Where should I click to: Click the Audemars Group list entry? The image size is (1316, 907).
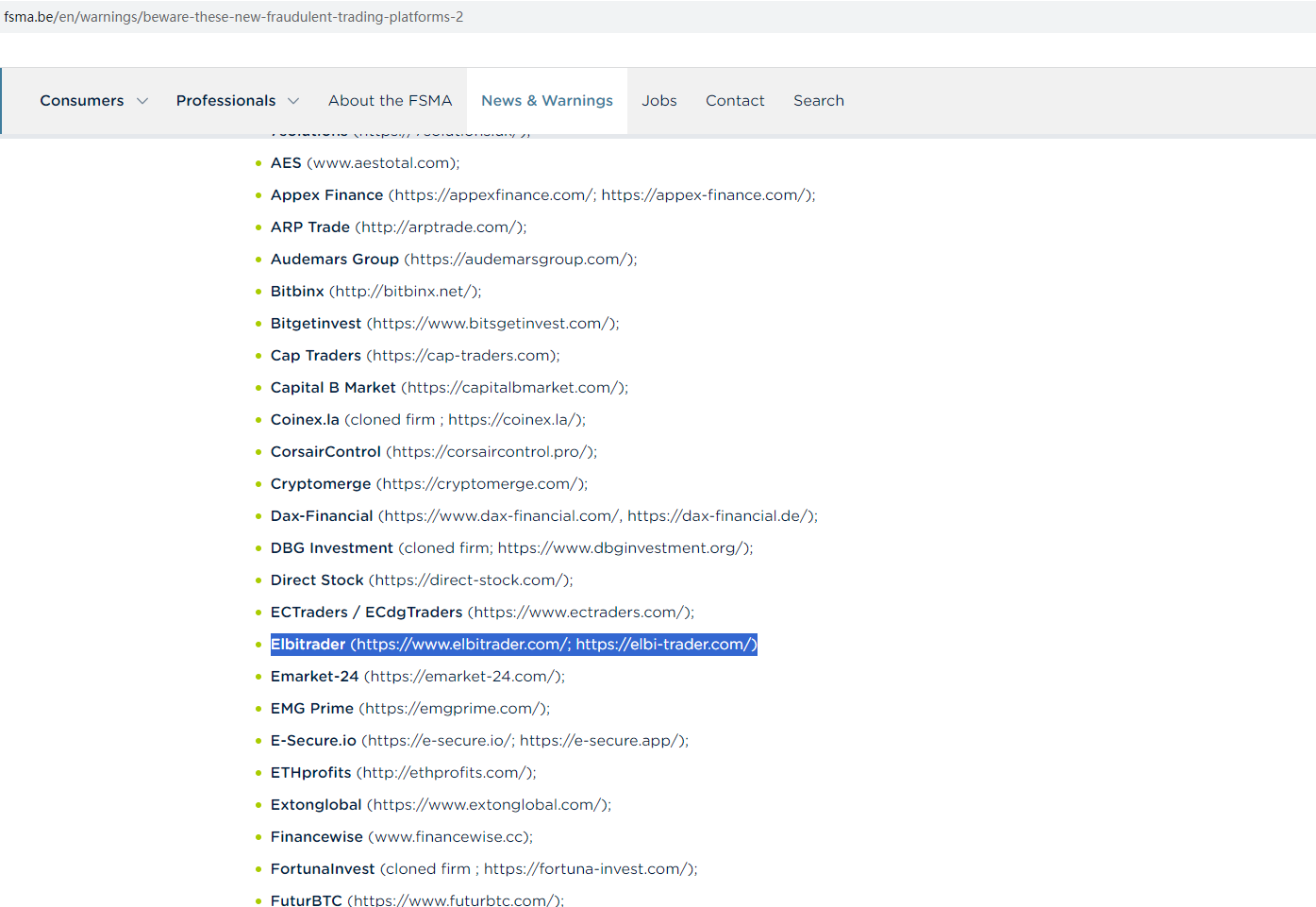453,260
